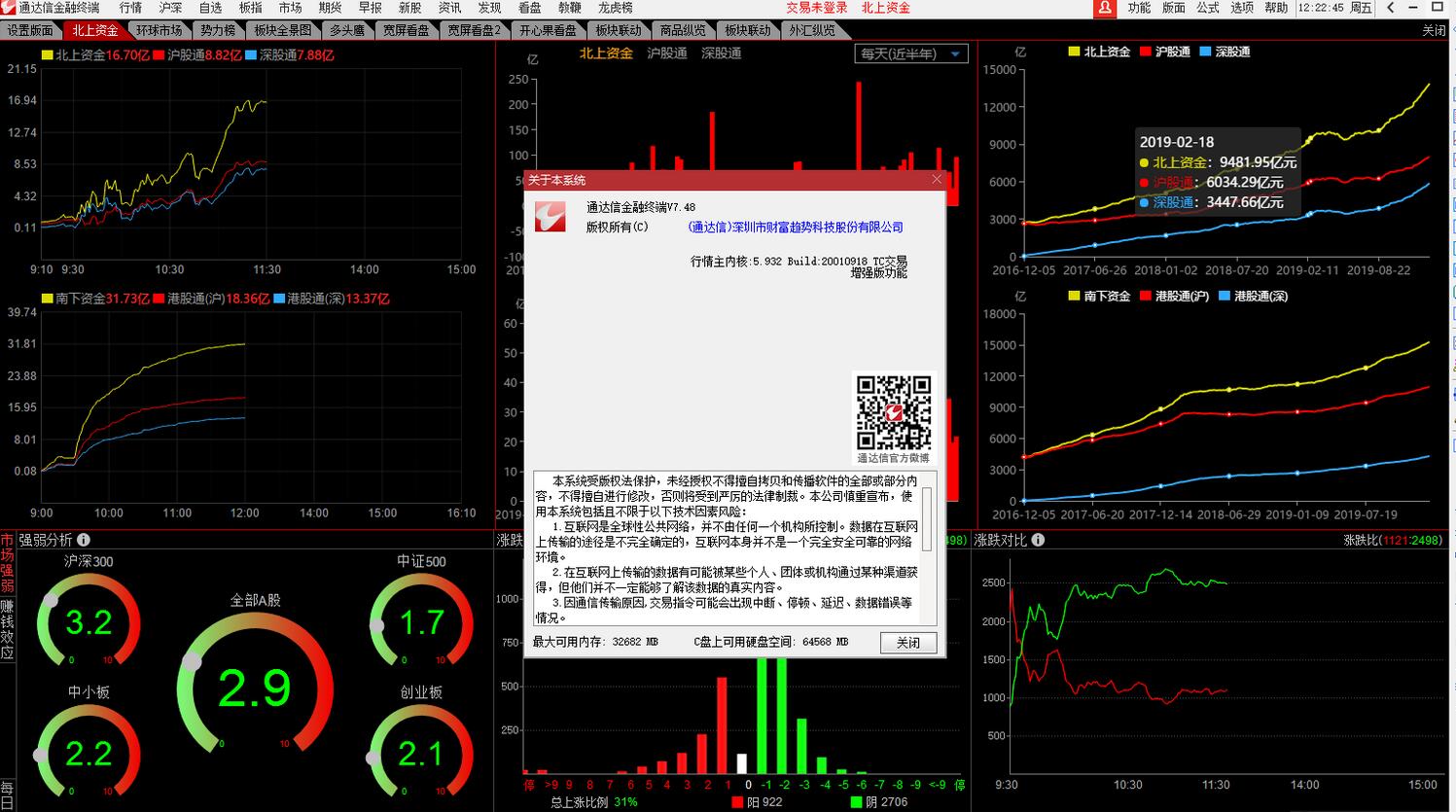Switch to the 板块全景图 tab
This screenshot has width=1456, height=812.
coord(283,30)
